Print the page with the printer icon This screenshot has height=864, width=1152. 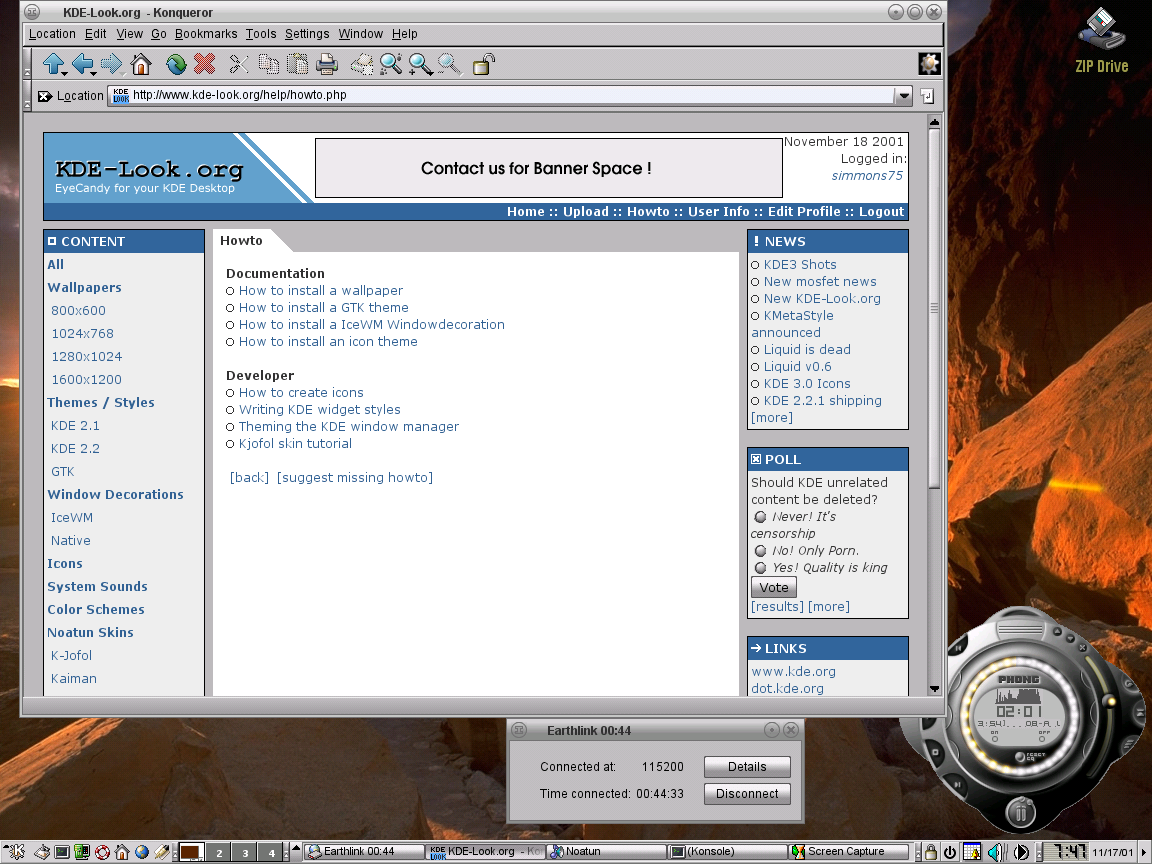[326, 65]
